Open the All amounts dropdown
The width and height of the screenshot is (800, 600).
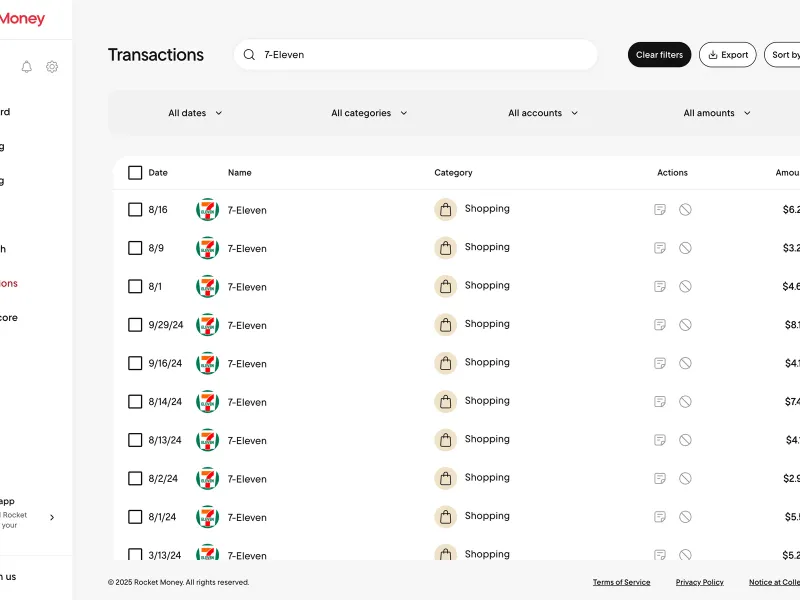click(x=717, y=113)
